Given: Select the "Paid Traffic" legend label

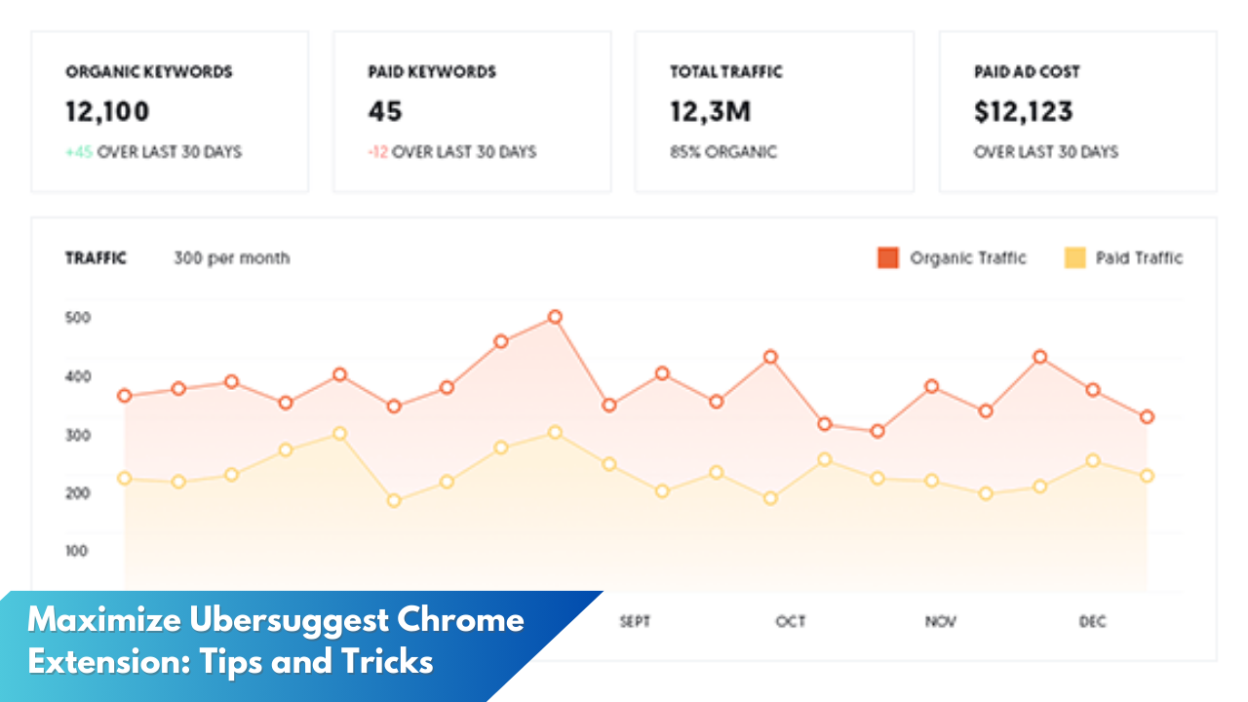Looking at the screenshot, I should (1139, 258).
